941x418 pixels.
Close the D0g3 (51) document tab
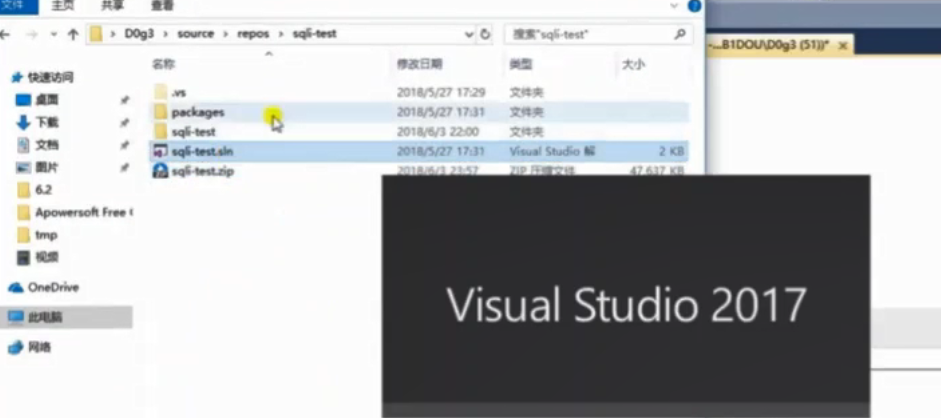[843, 46]
